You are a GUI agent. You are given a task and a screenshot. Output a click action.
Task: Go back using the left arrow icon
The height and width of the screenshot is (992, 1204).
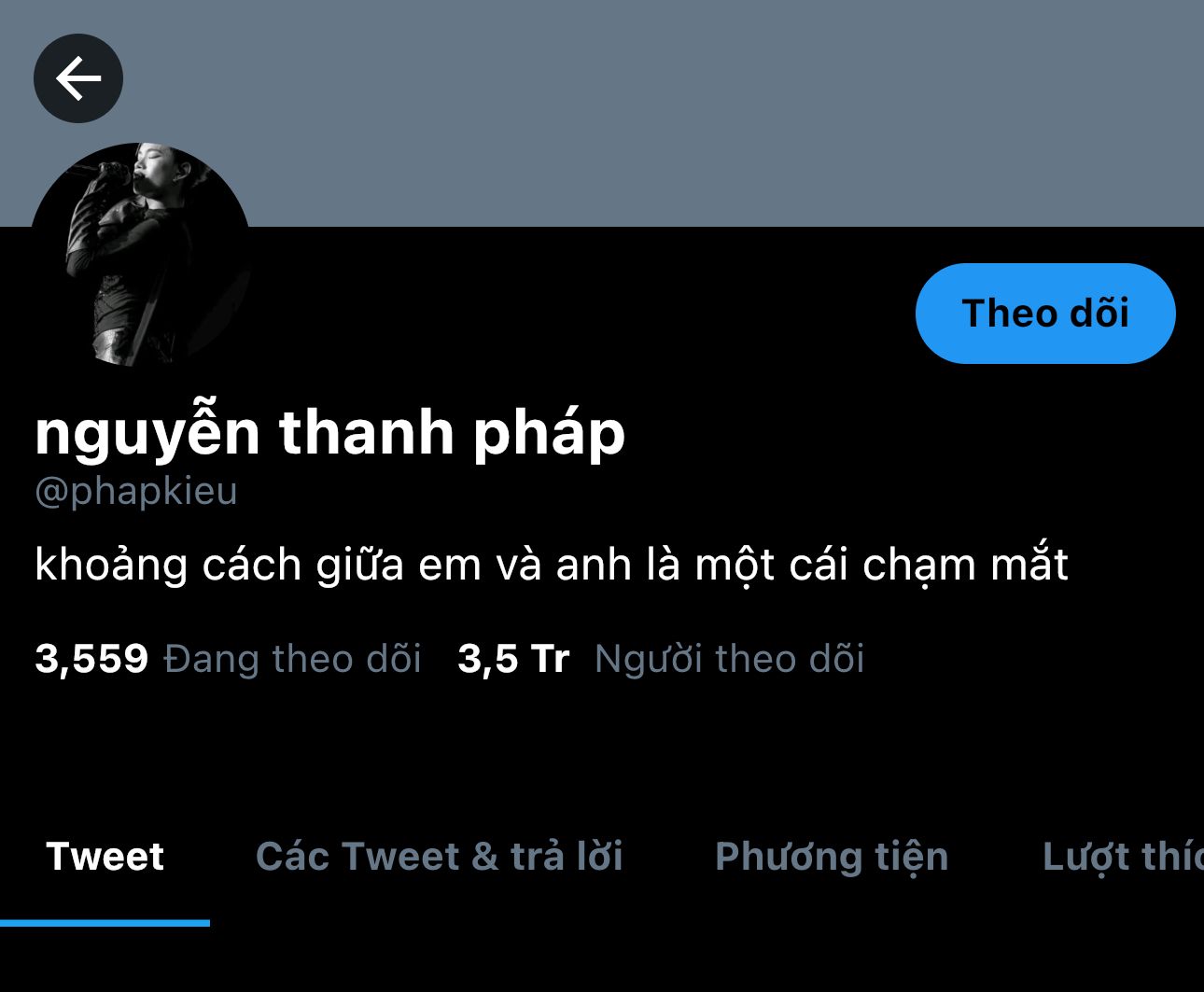coord(78,78)
